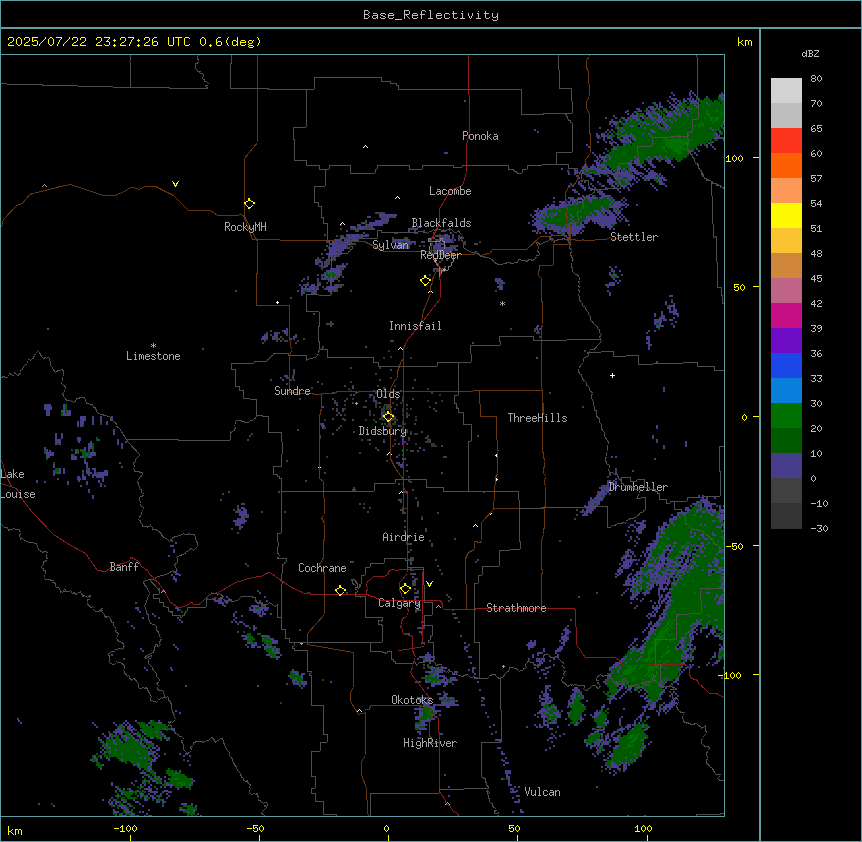Click the bottom axis tick labeled -100

(126, 828)
